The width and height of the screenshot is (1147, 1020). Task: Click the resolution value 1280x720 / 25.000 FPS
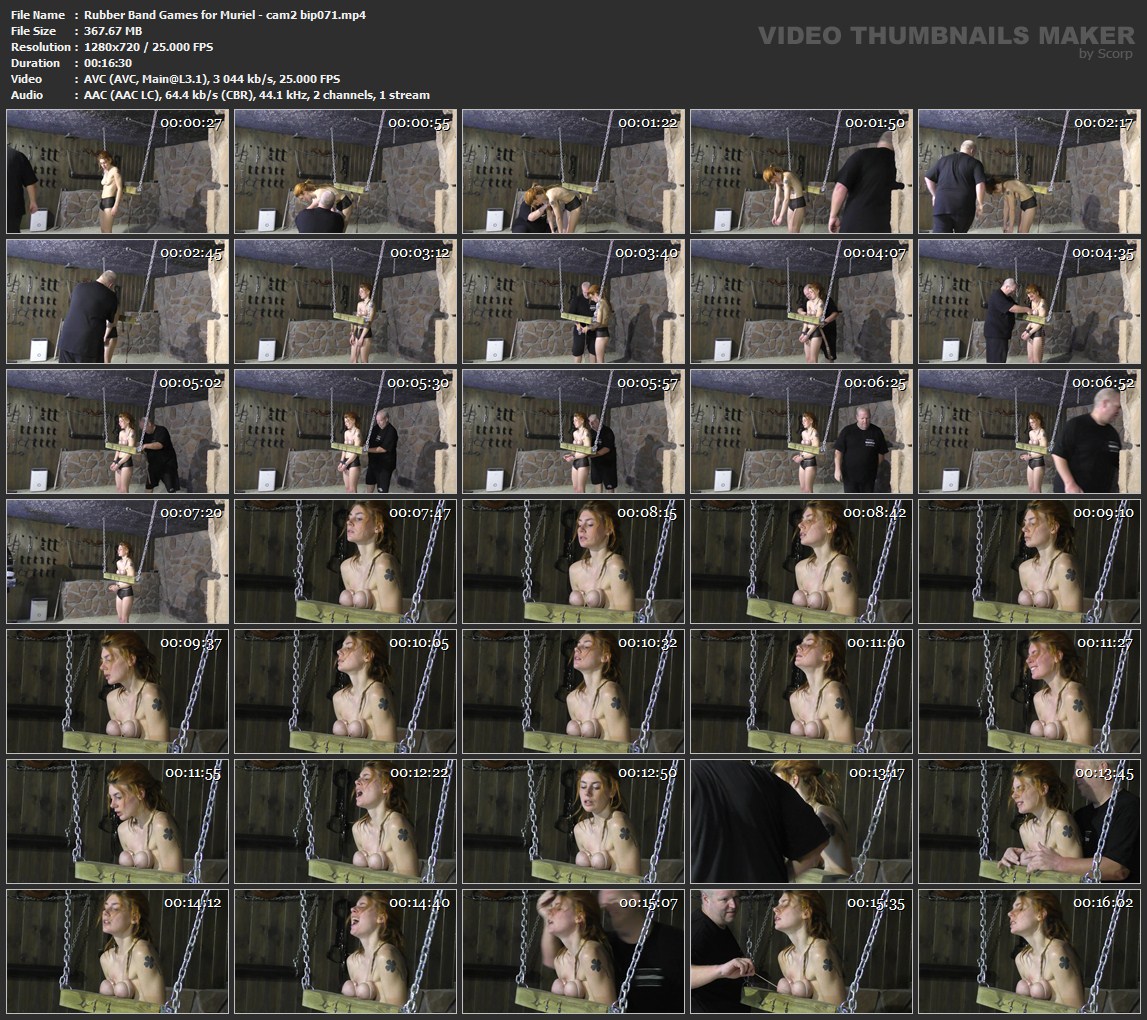pos(148,47)
